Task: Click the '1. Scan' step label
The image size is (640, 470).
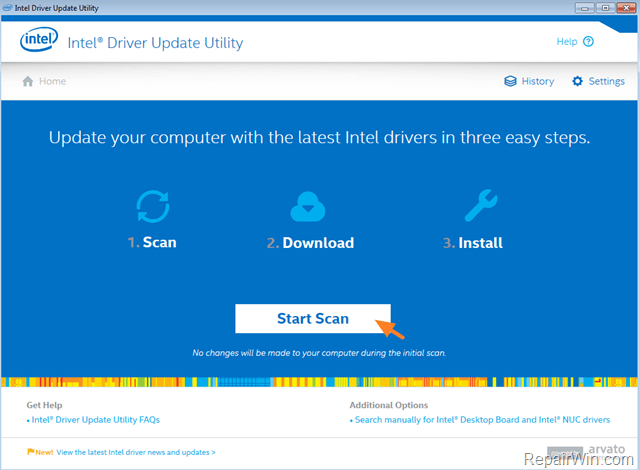Action: 152,242
